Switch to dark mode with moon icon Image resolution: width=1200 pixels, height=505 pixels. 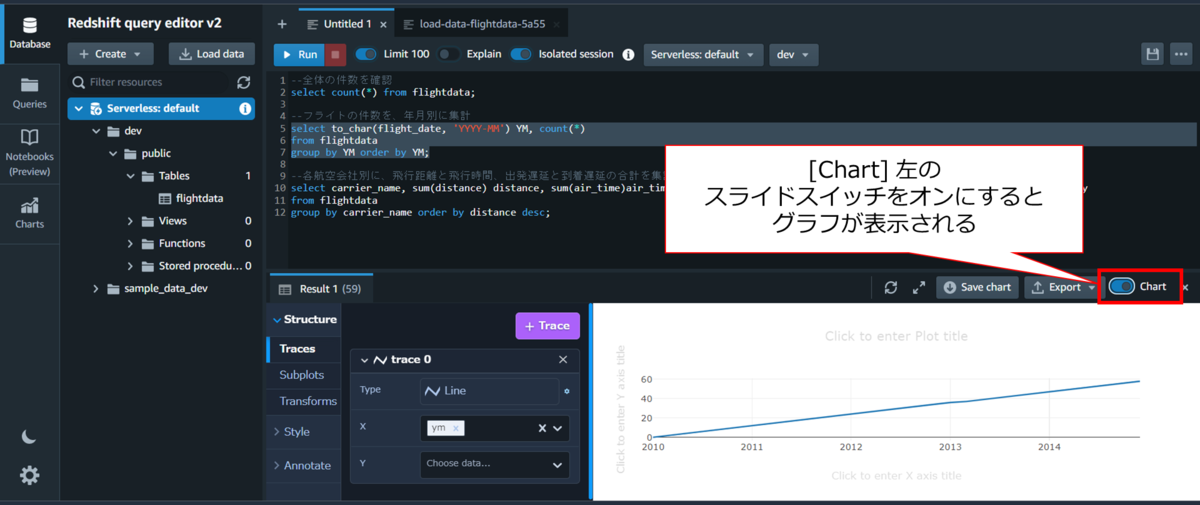[x=29, y=437]
